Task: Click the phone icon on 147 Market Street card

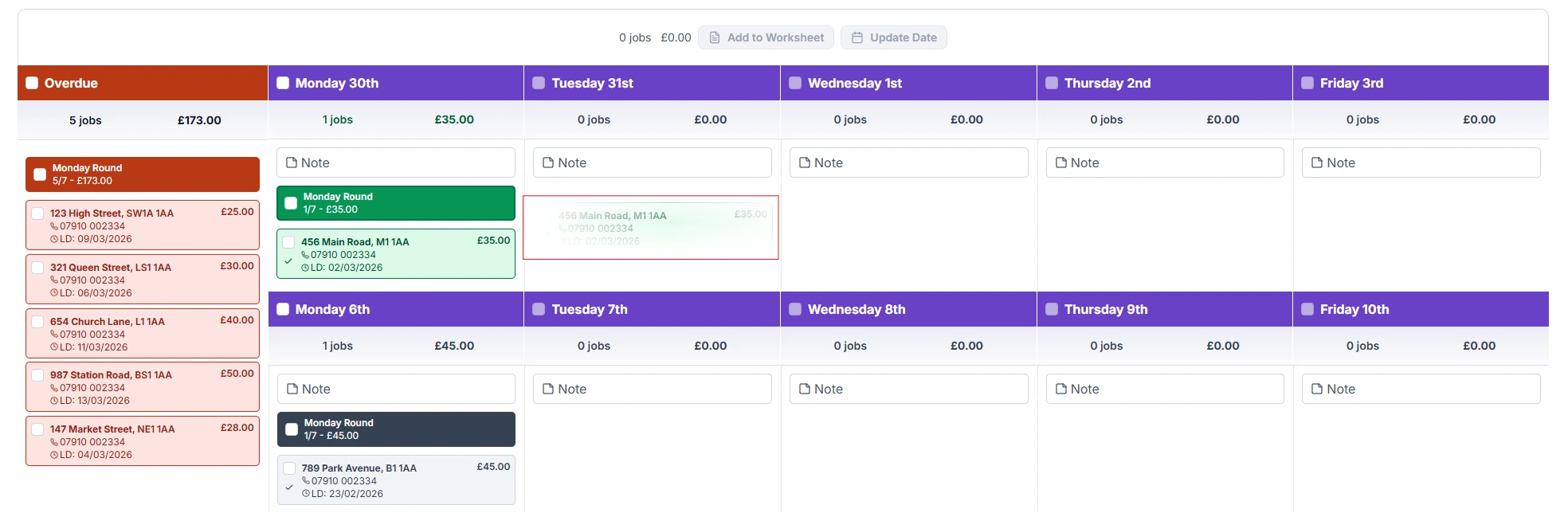Action: (x=53, y=441)
